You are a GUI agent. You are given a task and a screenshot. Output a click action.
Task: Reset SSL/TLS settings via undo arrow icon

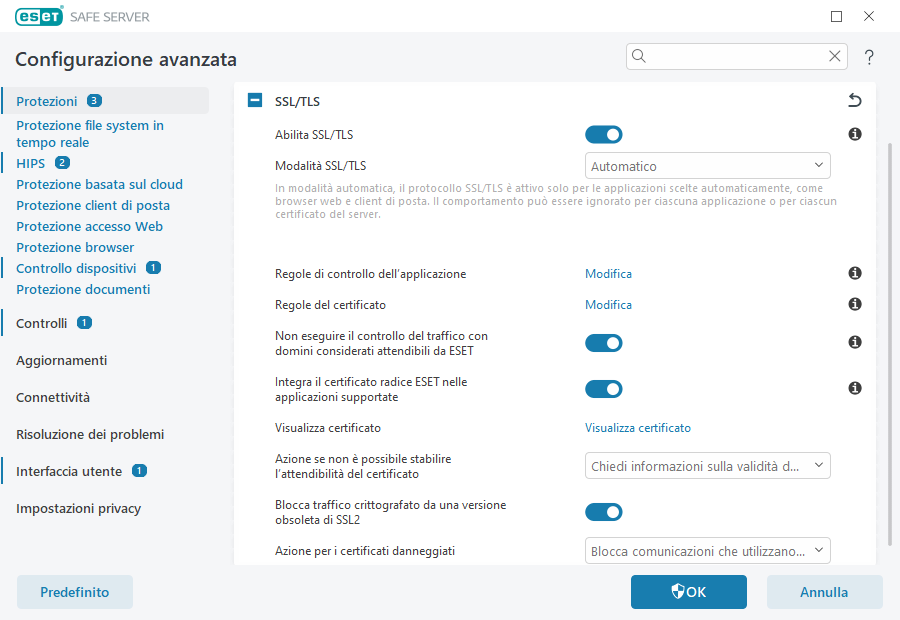(854, 100)
